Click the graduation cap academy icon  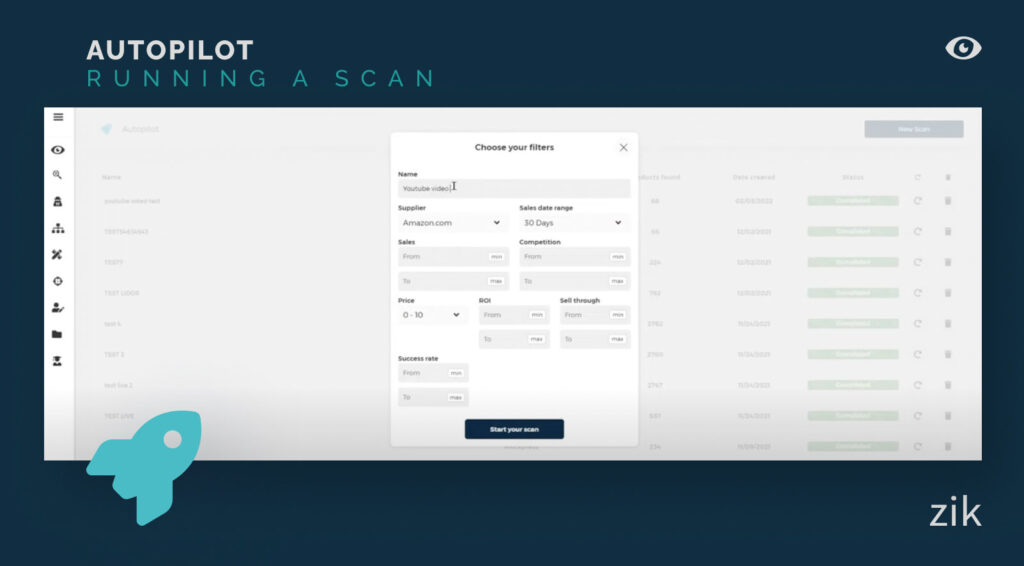(58, 360)
